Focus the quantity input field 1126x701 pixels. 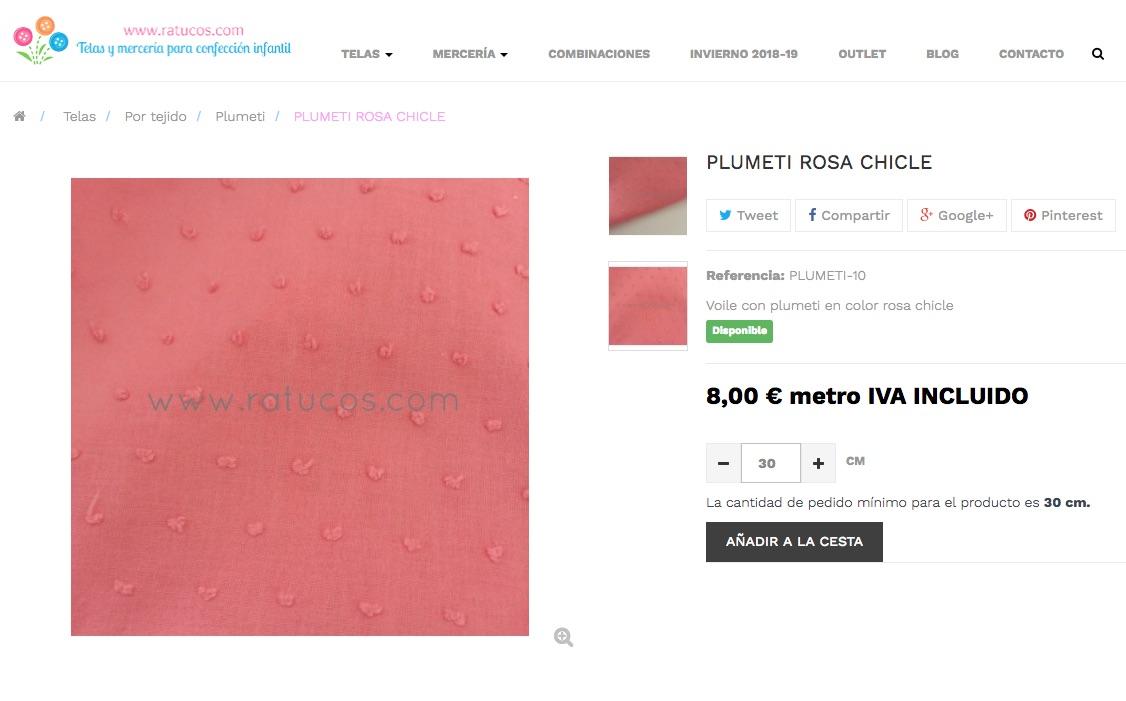tap(771, 463)
